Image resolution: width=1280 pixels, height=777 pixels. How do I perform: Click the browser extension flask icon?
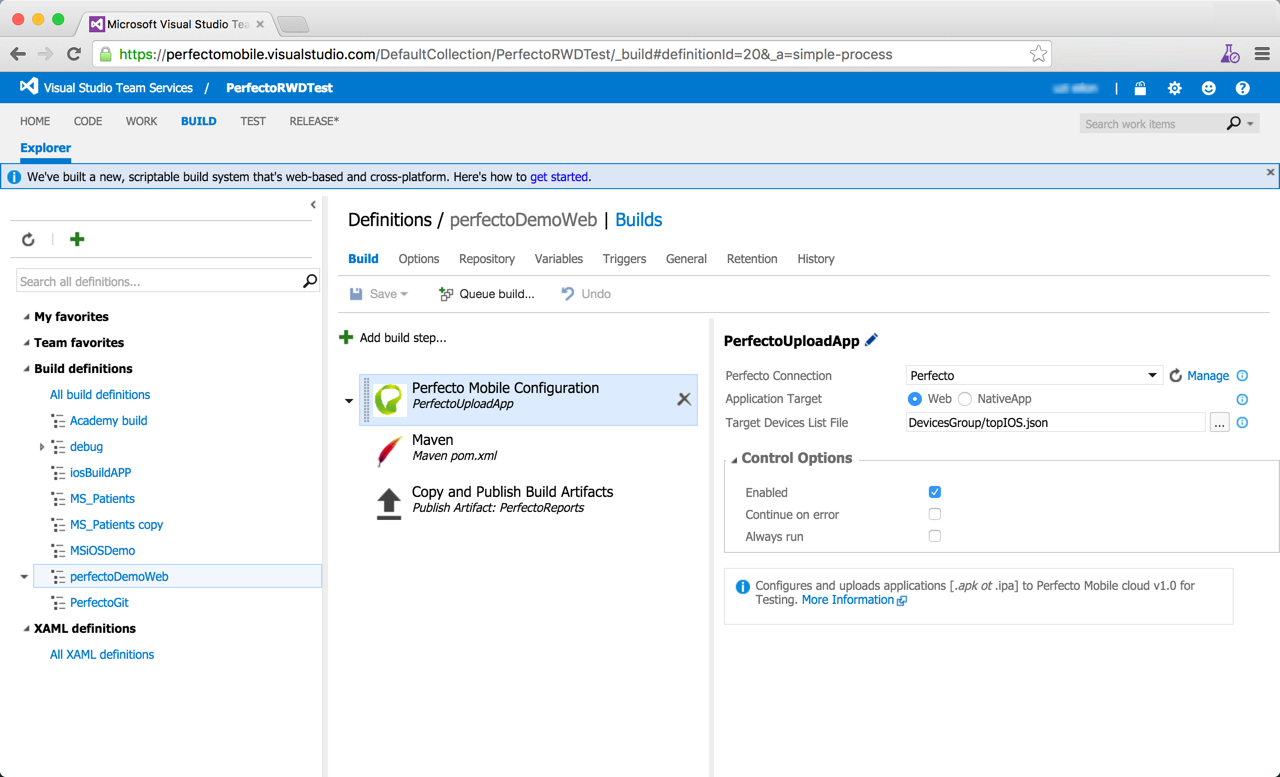1230,54
